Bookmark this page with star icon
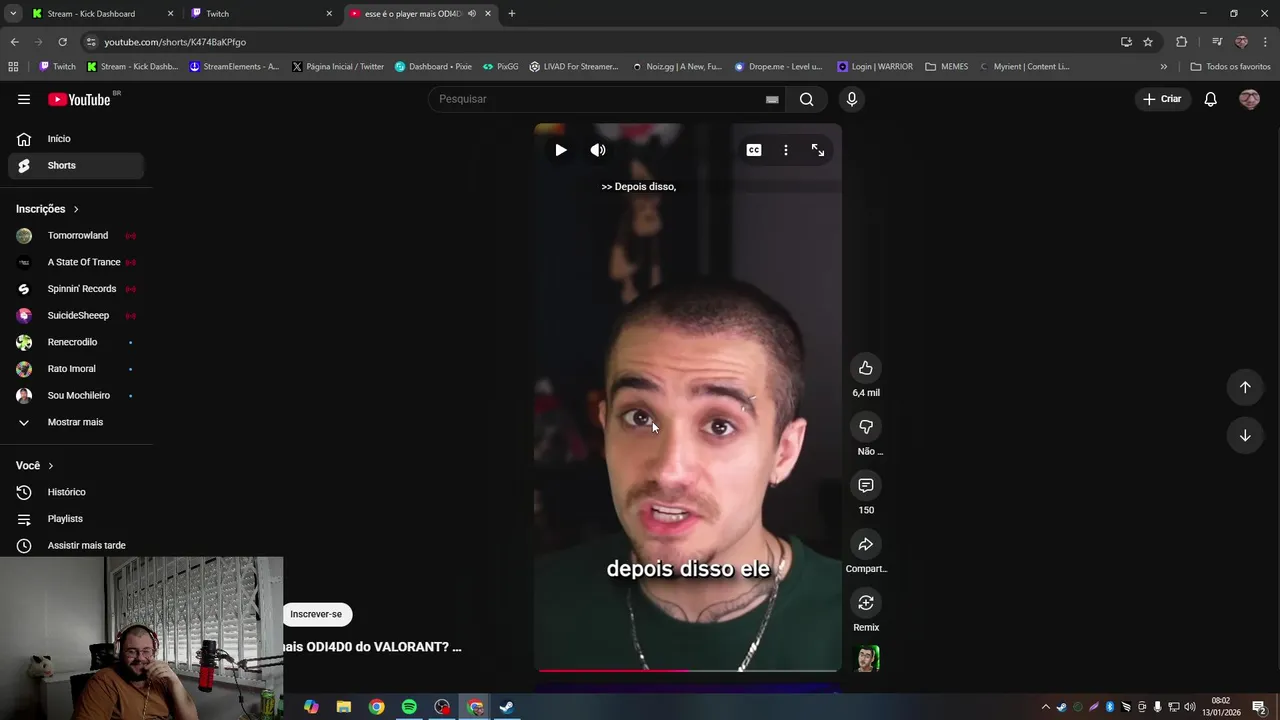Screen dimensions: 1280x720 pyautogui.click(x=1148, y=42)
